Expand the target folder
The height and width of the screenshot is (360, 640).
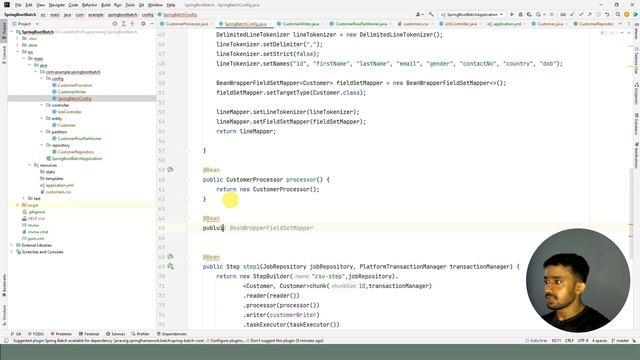(x=18, y=205)
